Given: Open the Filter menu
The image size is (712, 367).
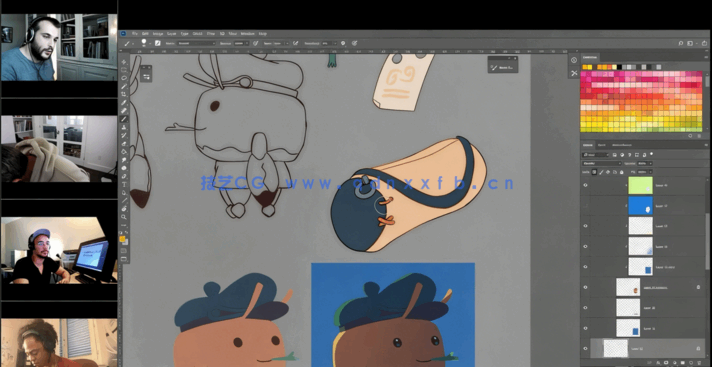Looking at the screenshot, I should 211,34.
